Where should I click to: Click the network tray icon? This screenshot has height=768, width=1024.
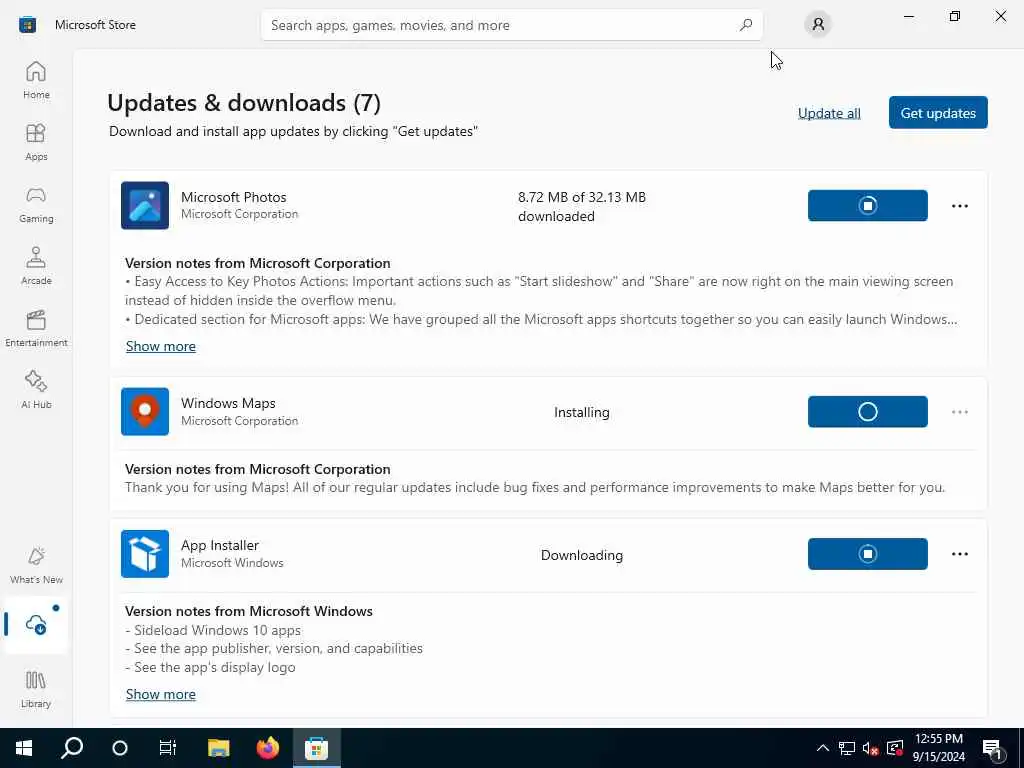847,748
